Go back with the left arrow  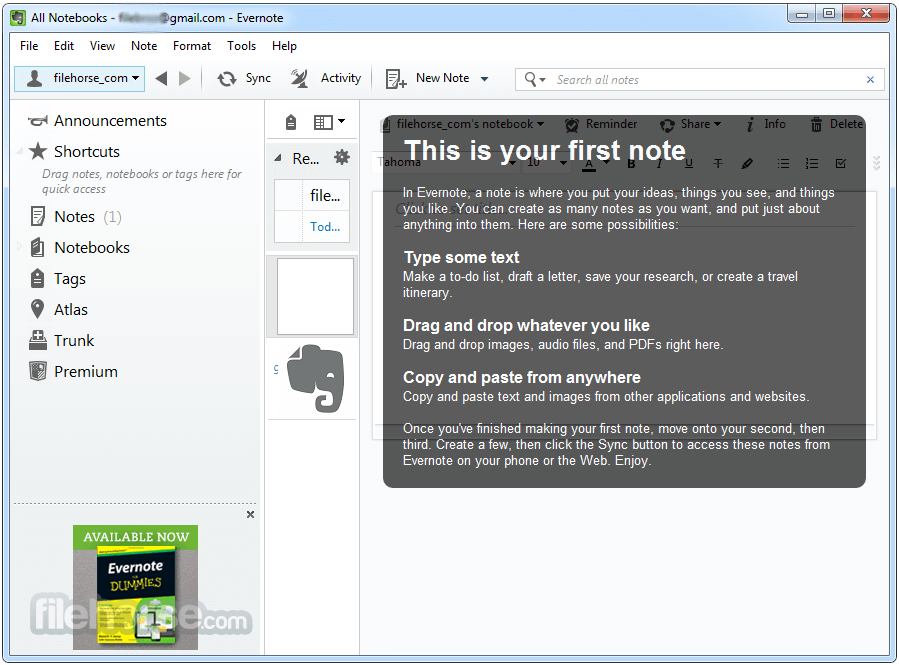162,79
